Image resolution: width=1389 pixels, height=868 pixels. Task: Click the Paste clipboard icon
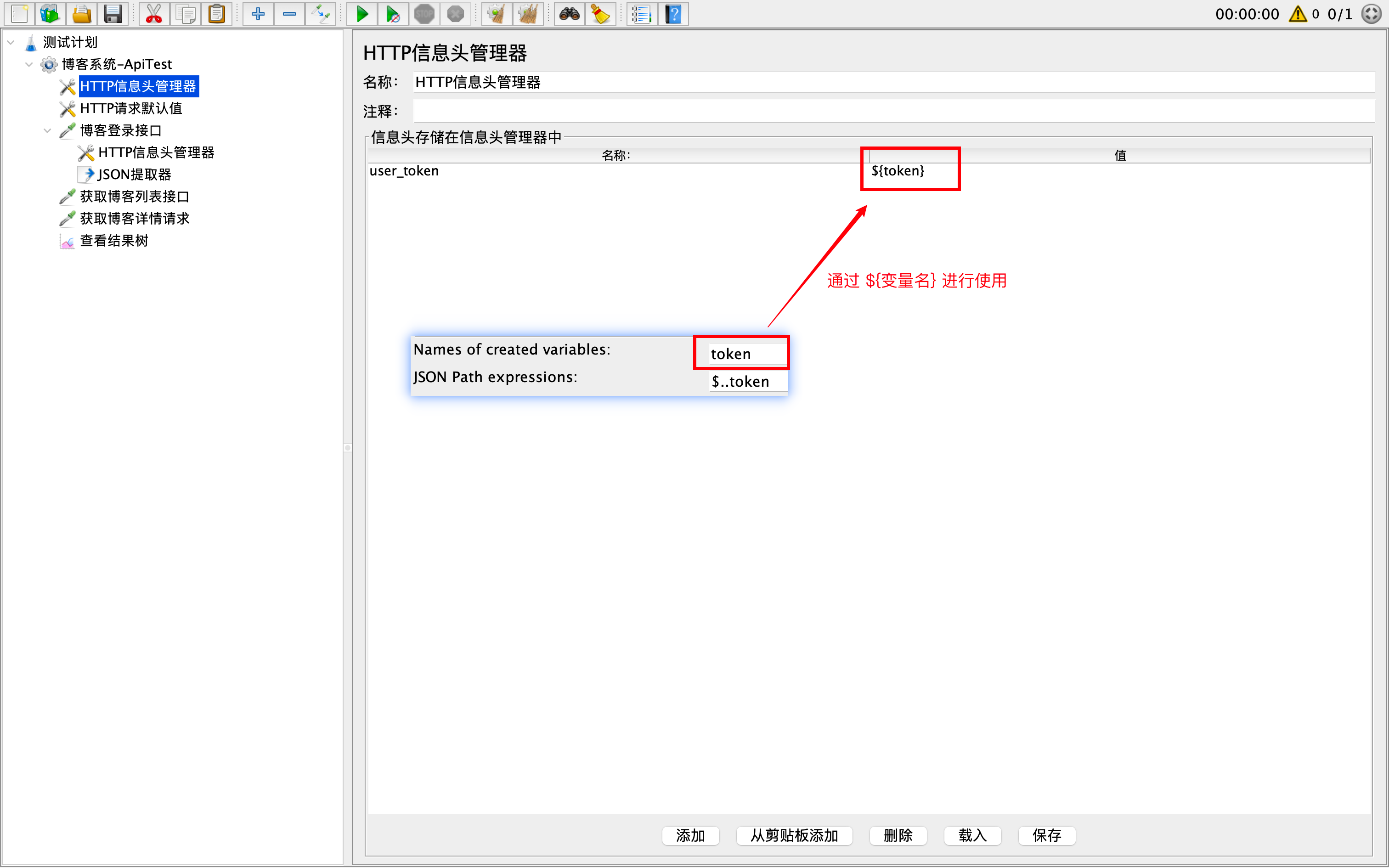[217, 14]
